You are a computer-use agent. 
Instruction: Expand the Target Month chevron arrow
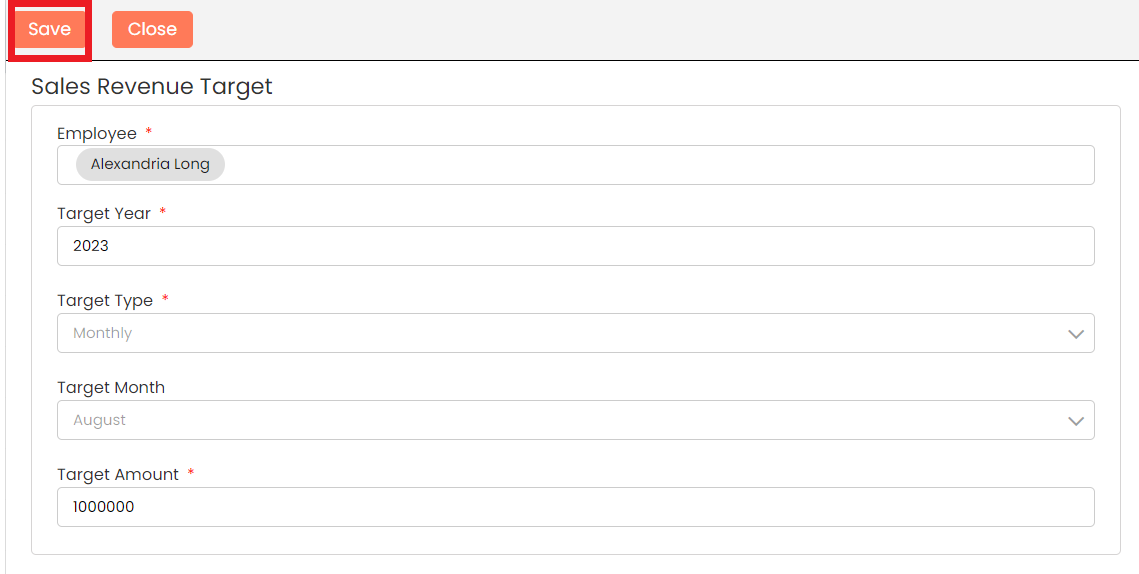(1076, 421)
